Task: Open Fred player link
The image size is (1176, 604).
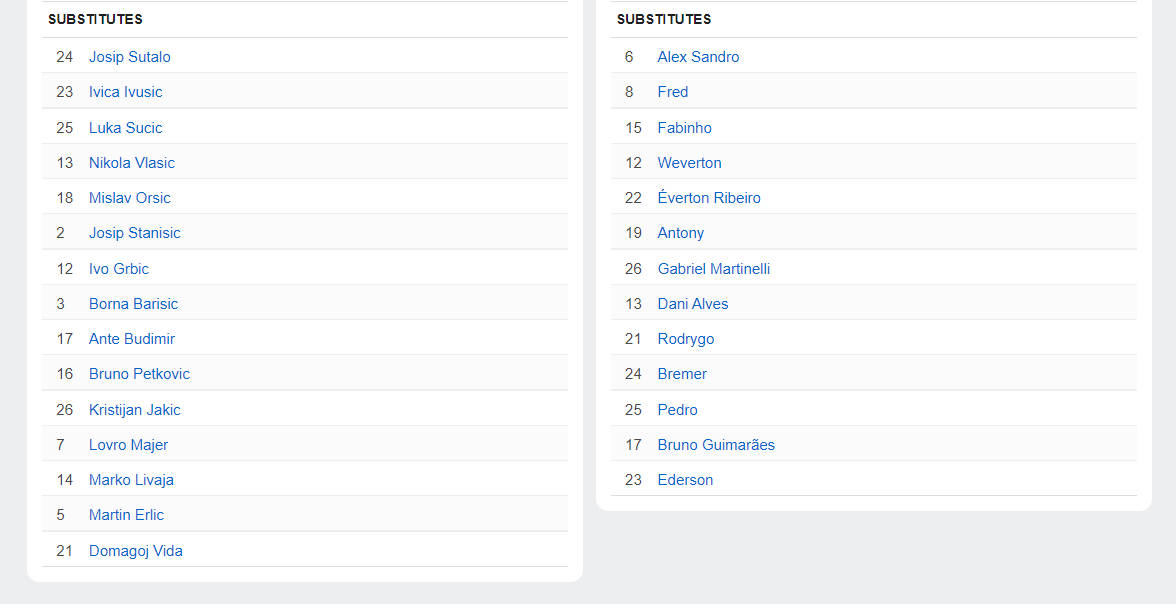Action: pos(673,92)
